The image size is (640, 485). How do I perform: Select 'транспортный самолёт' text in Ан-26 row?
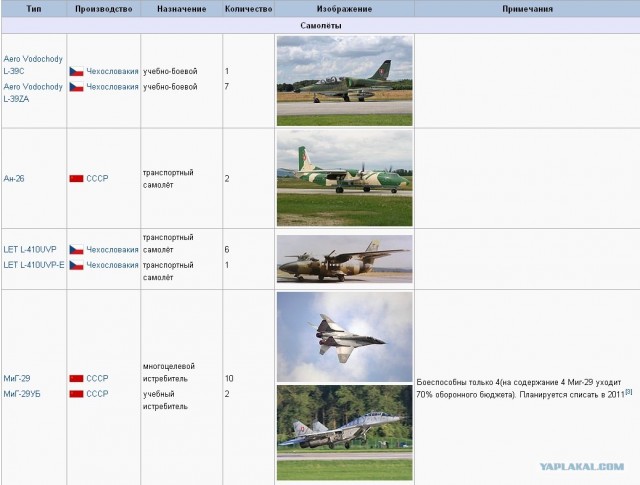coord(168,179)
